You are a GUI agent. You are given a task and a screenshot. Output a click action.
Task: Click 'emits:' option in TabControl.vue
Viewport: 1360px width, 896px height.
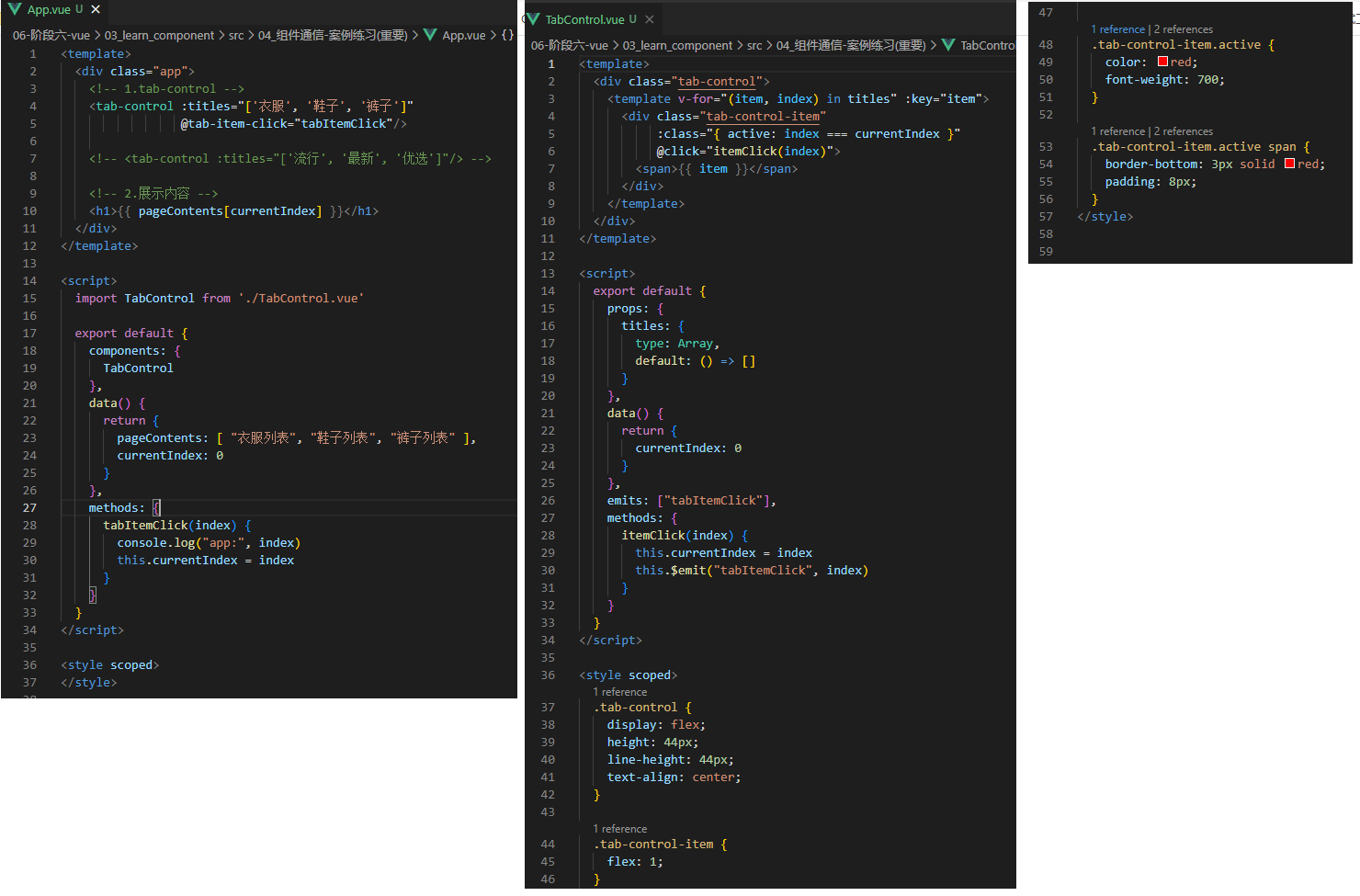(x=629, y=500)
